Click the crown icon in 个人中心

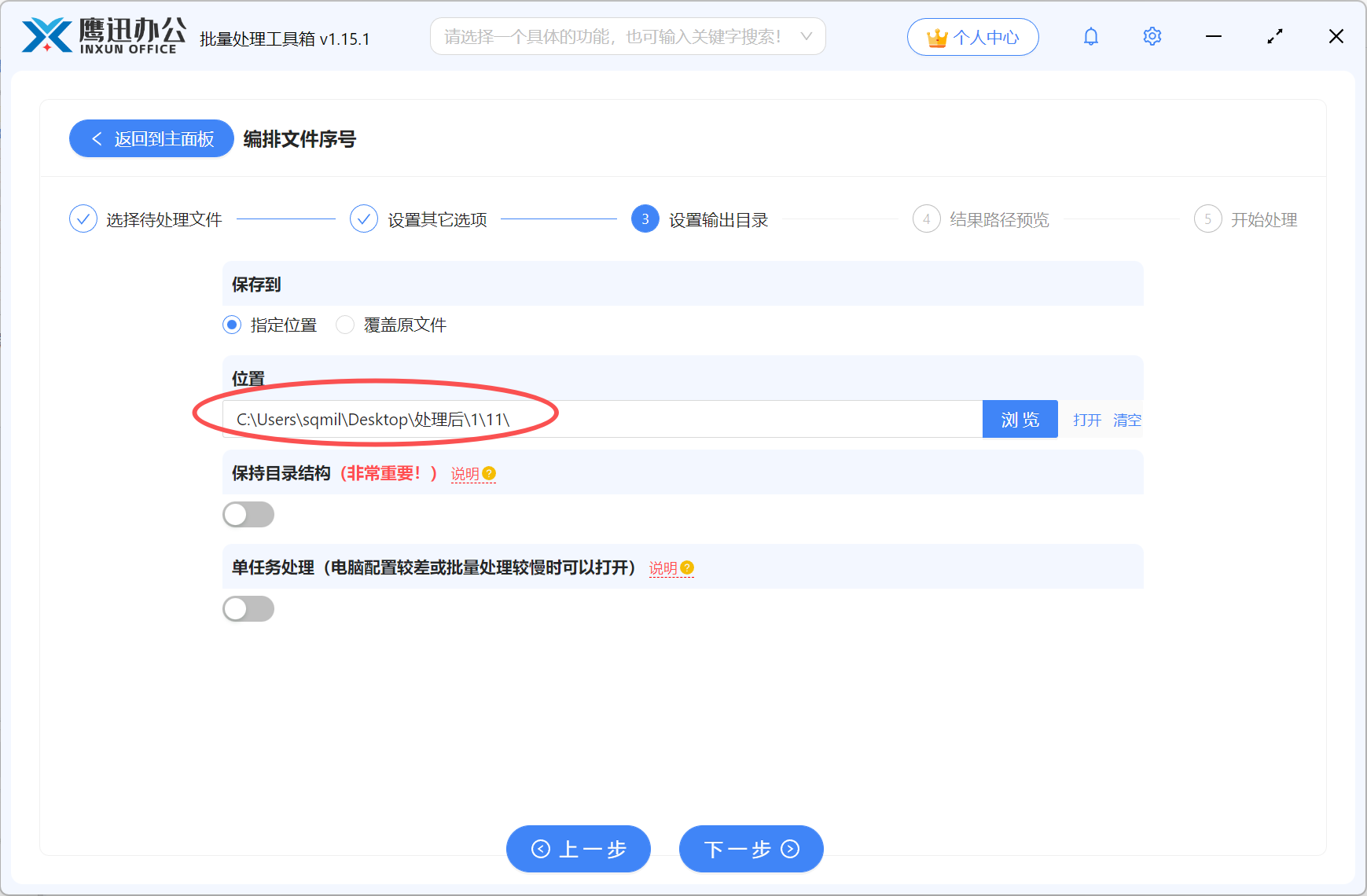point(936,36)
